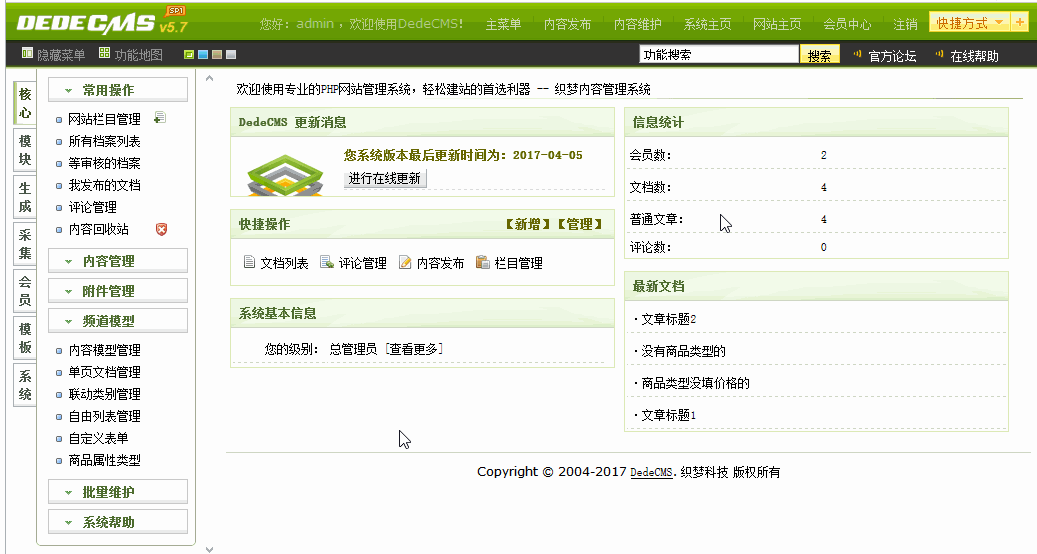Expand the 内容管理 menu section

118,261
